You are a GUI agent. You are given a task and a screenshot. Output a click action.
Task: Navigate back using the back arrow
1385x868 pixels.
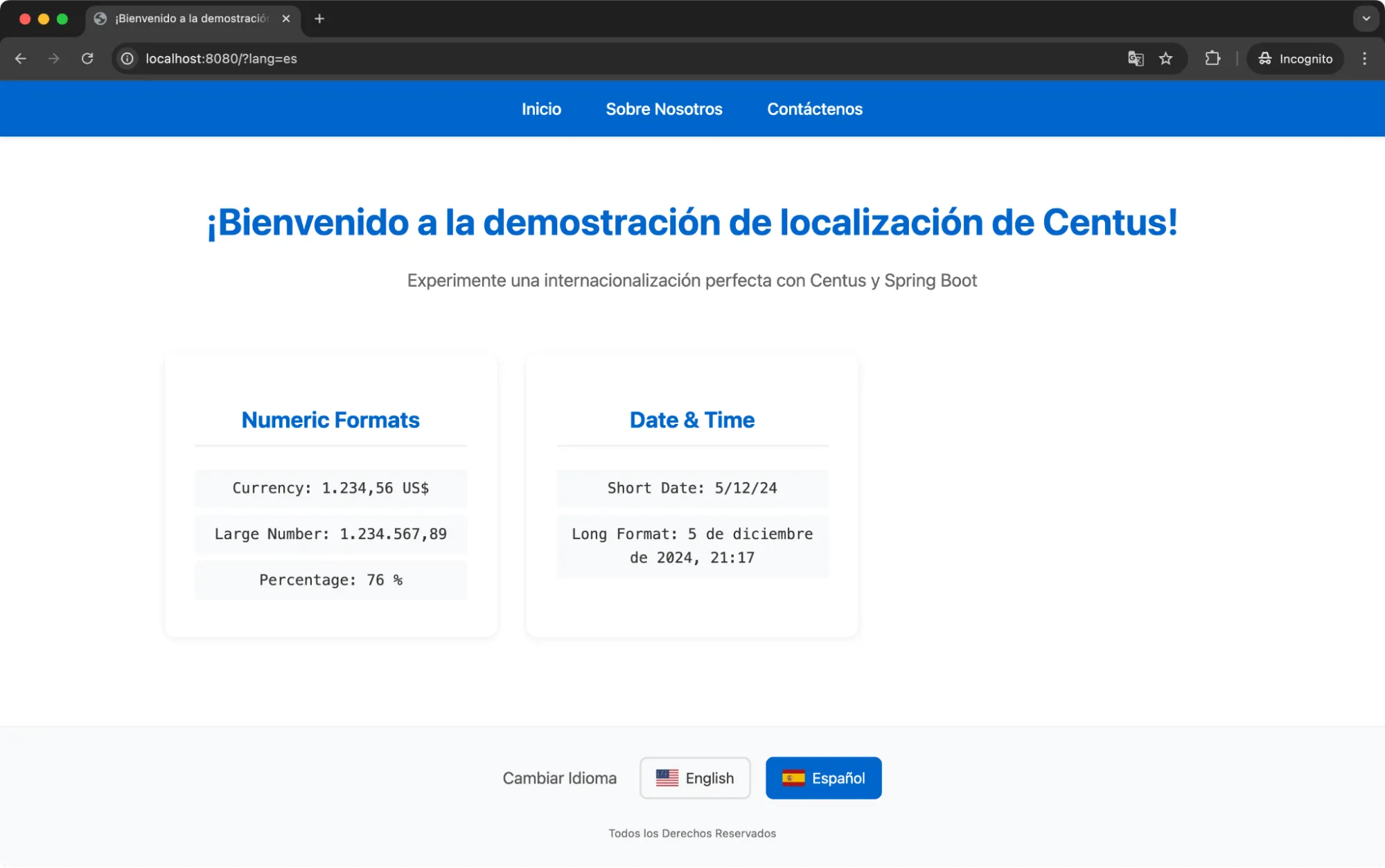[x=21, y=58]
